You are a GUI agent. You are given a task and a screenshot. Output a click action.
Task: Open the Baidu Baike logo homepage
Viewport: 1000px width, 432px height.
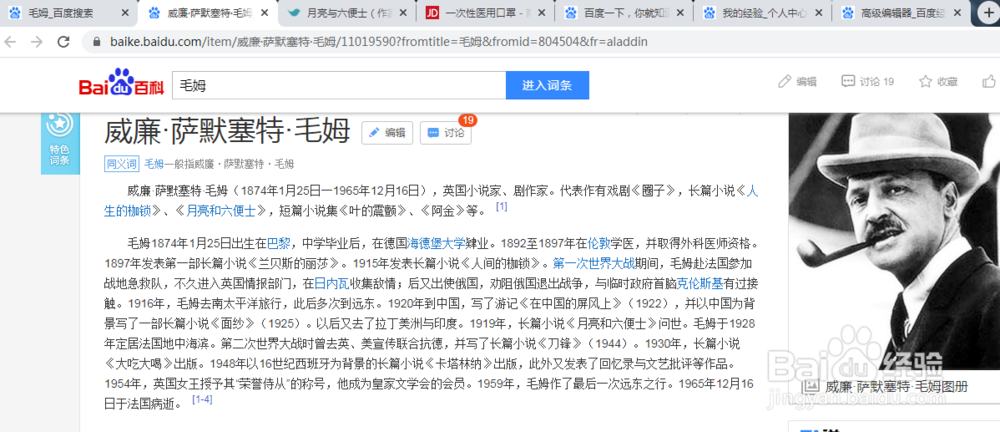tap(121, 83)
